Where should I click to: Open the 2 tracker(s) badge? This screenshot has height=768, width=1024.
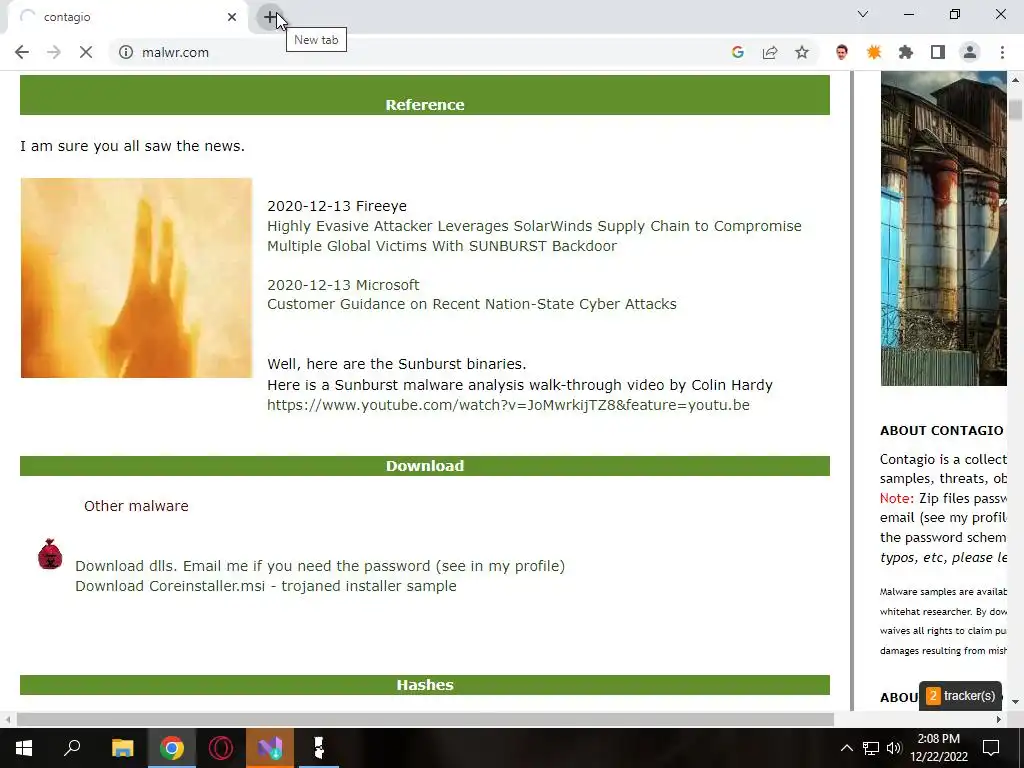[961, 696]
